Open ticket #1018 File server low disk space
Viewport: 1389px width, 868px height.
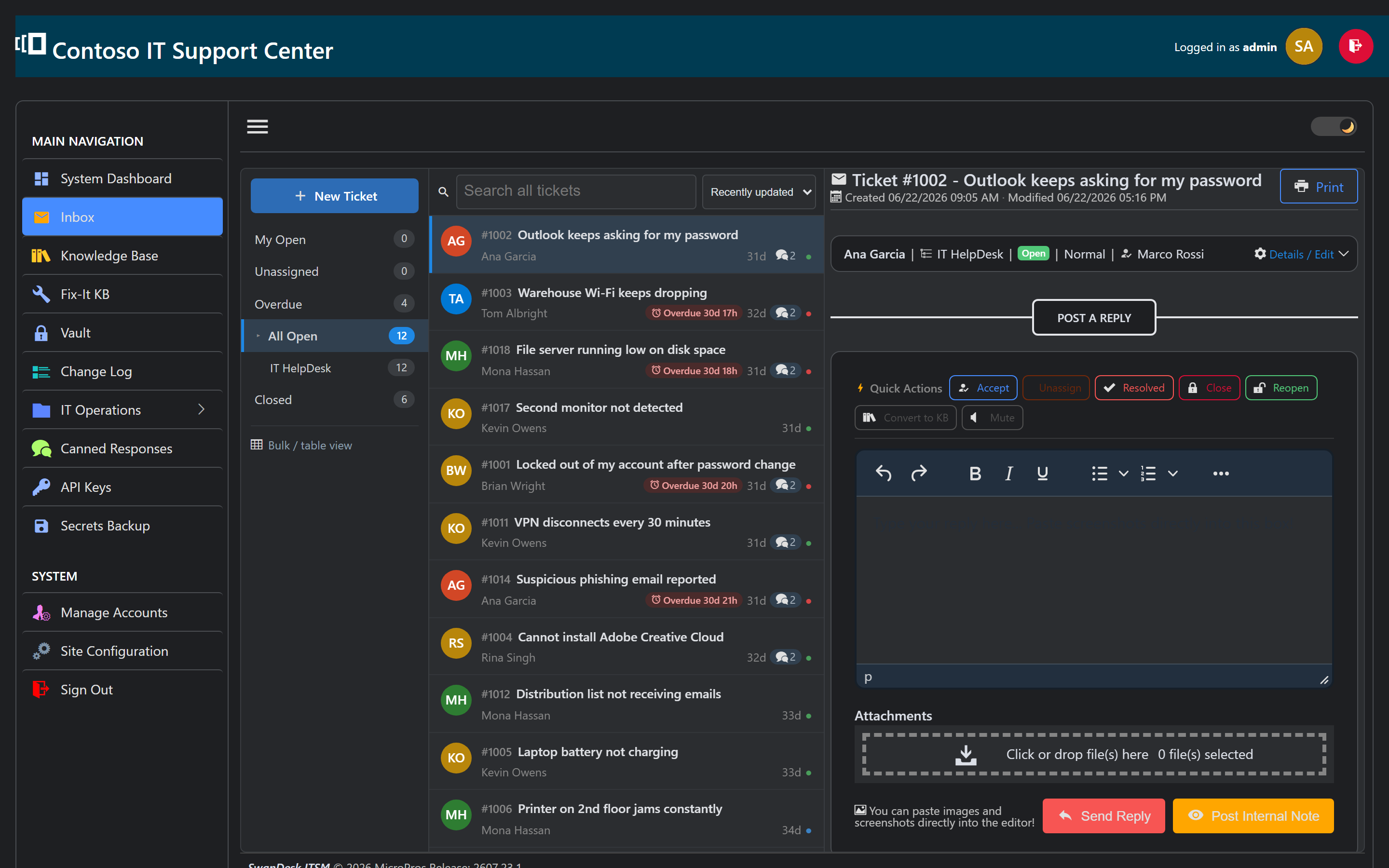(626, 359)
